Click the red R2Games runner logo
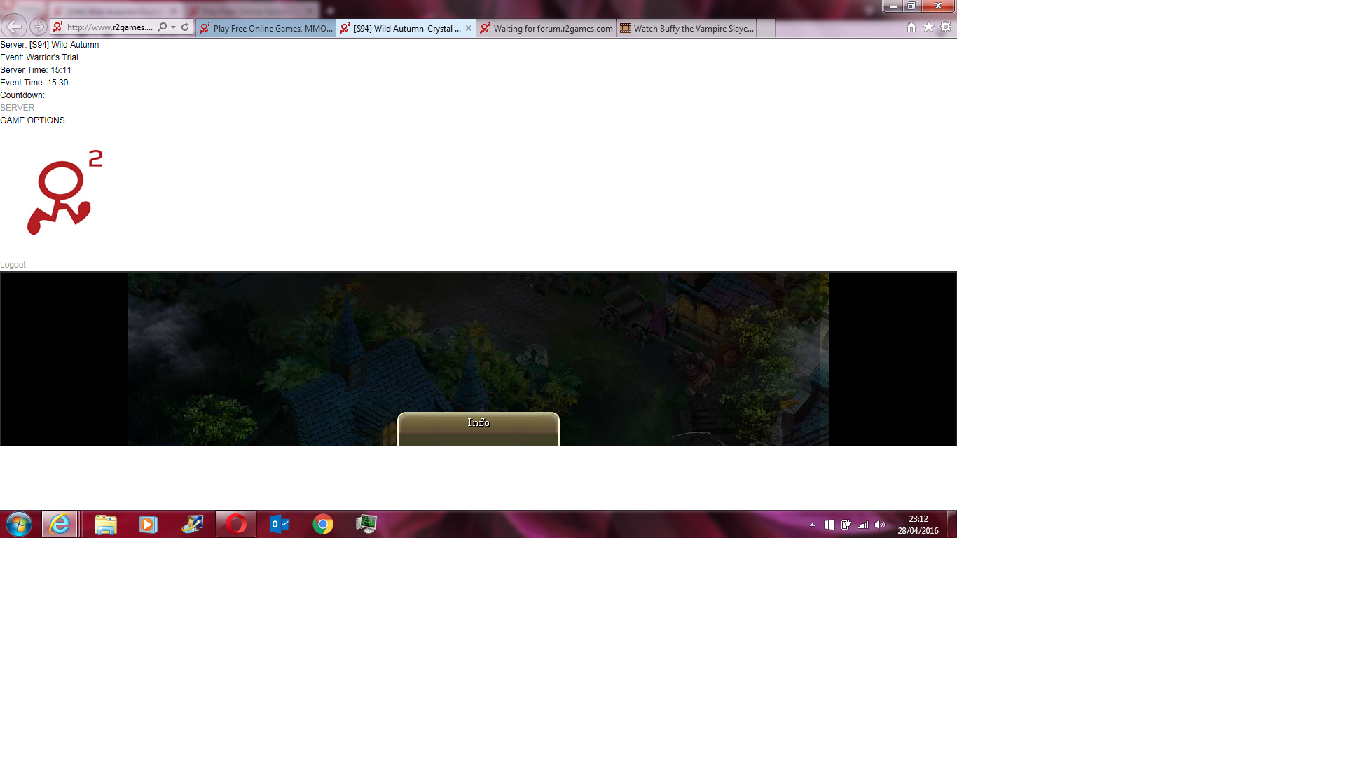The width and height of the screenshot is (1366, 768). (x=65, y=193)
